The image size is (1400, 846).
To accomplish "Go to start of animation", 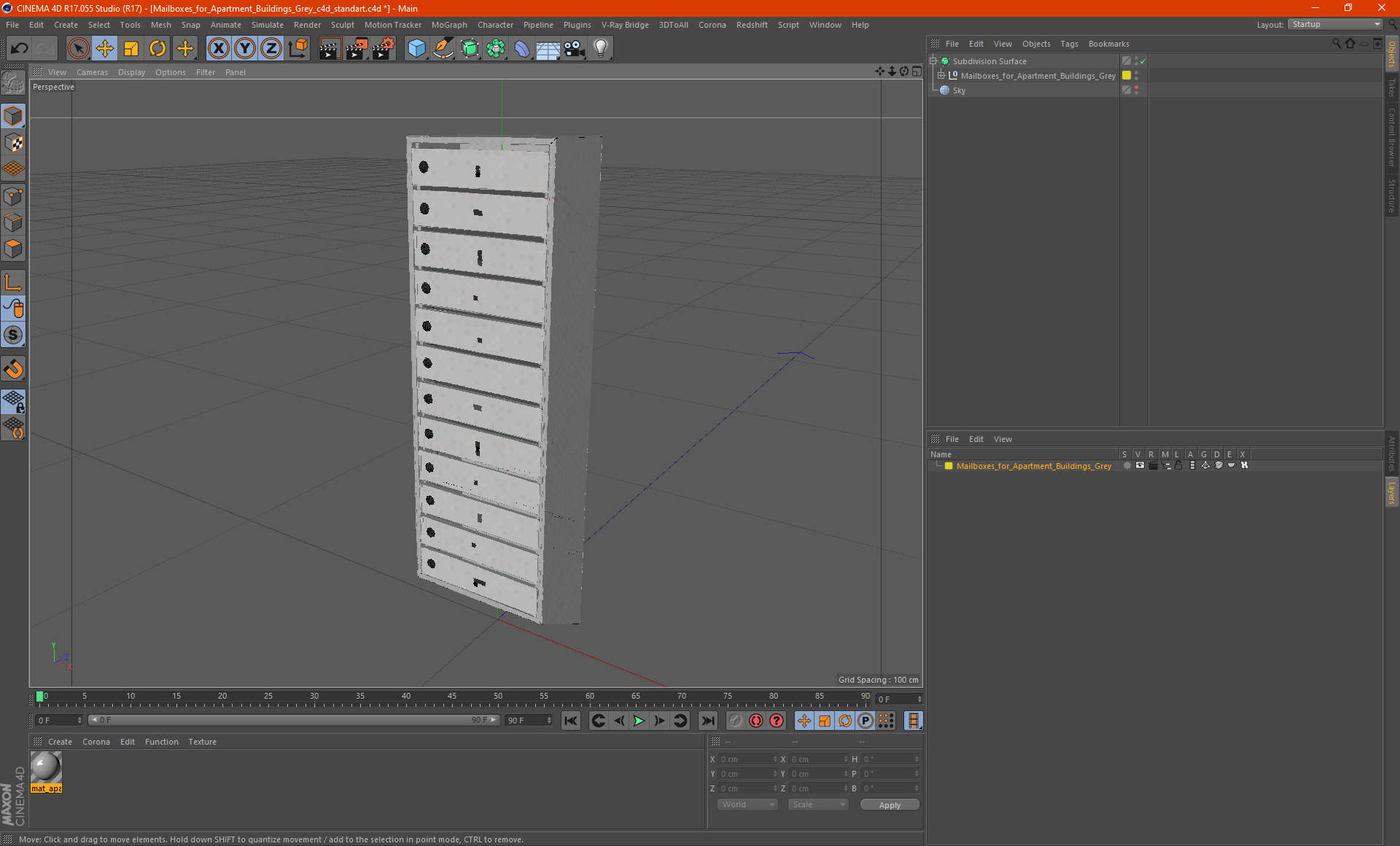I will pyautogui.click(x=571, y=721).
